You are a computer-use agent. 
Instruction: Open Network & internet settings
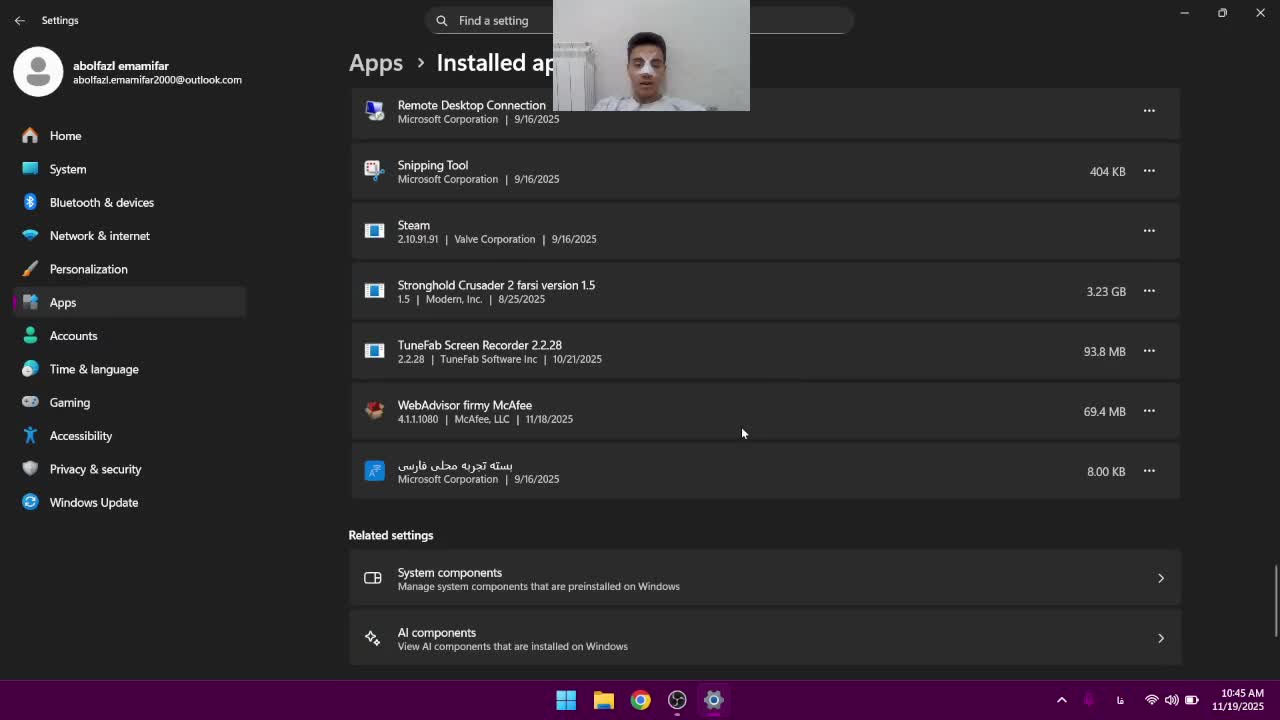coord(130,236)
